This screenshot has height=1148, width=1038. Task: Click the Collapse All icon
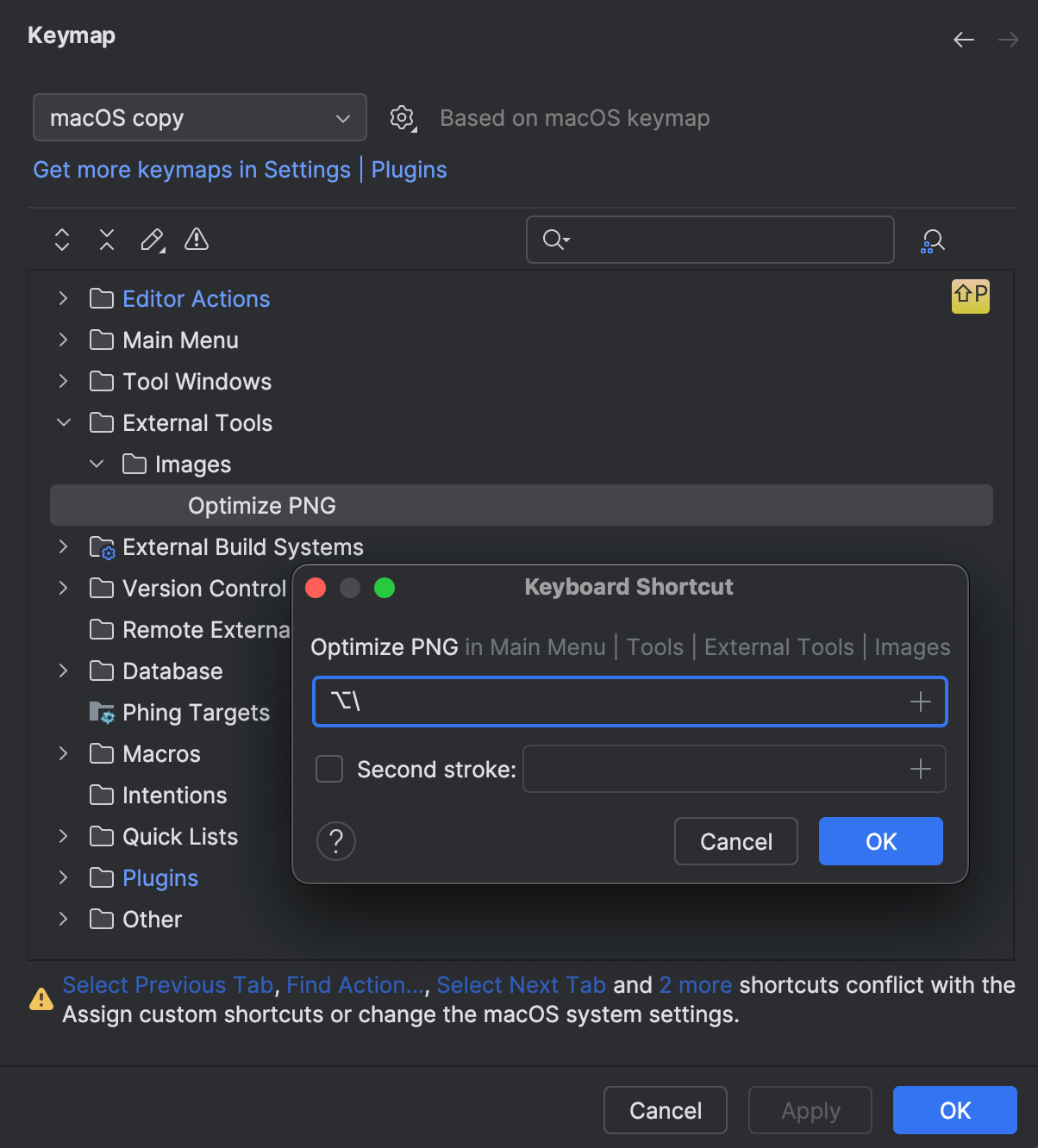107,240
